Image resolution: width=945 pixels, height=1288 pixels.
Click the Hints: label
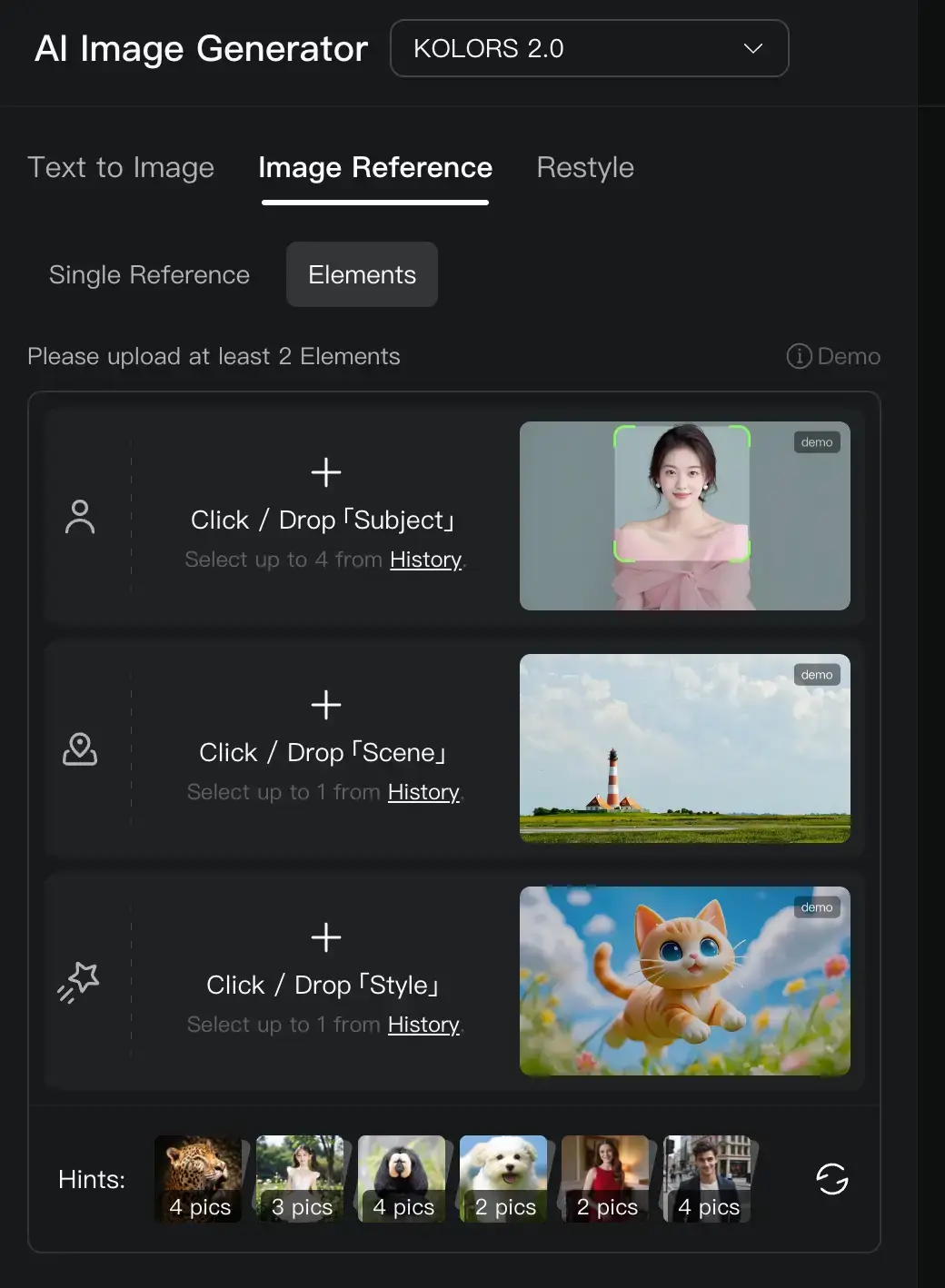pyautogui.click(x=92, y=1179)
